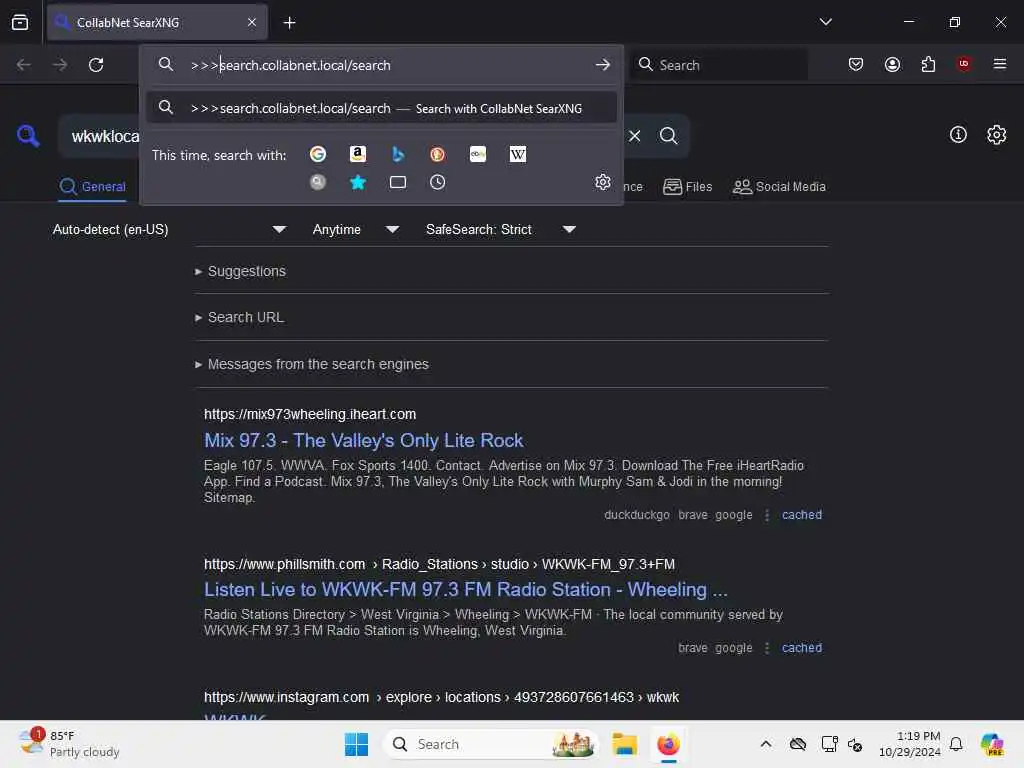The width and height of the screenshot is (1024, 768).
Task: Search with Amazon one-off engine icon
Action: 357,154
